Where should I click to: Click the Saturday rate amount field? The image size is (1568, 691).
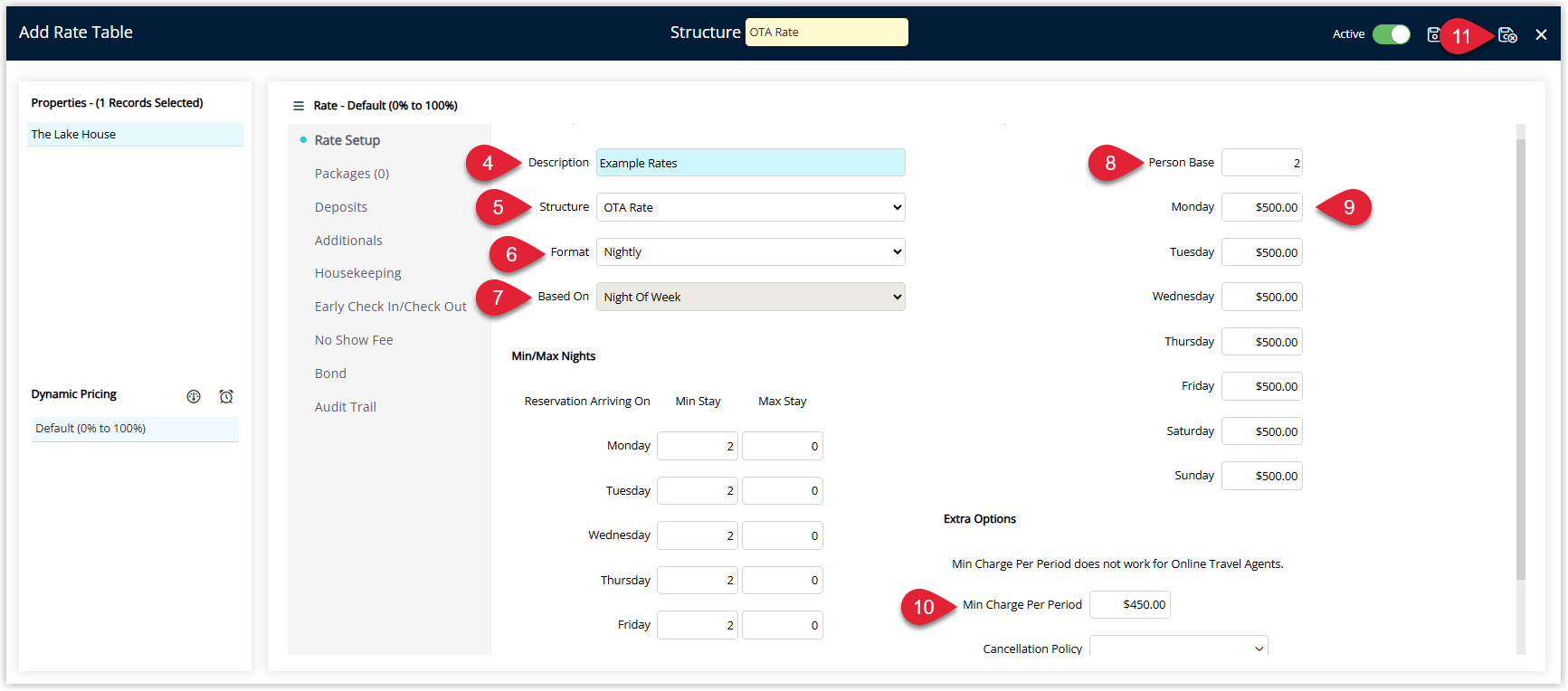tap(1262, 431)
